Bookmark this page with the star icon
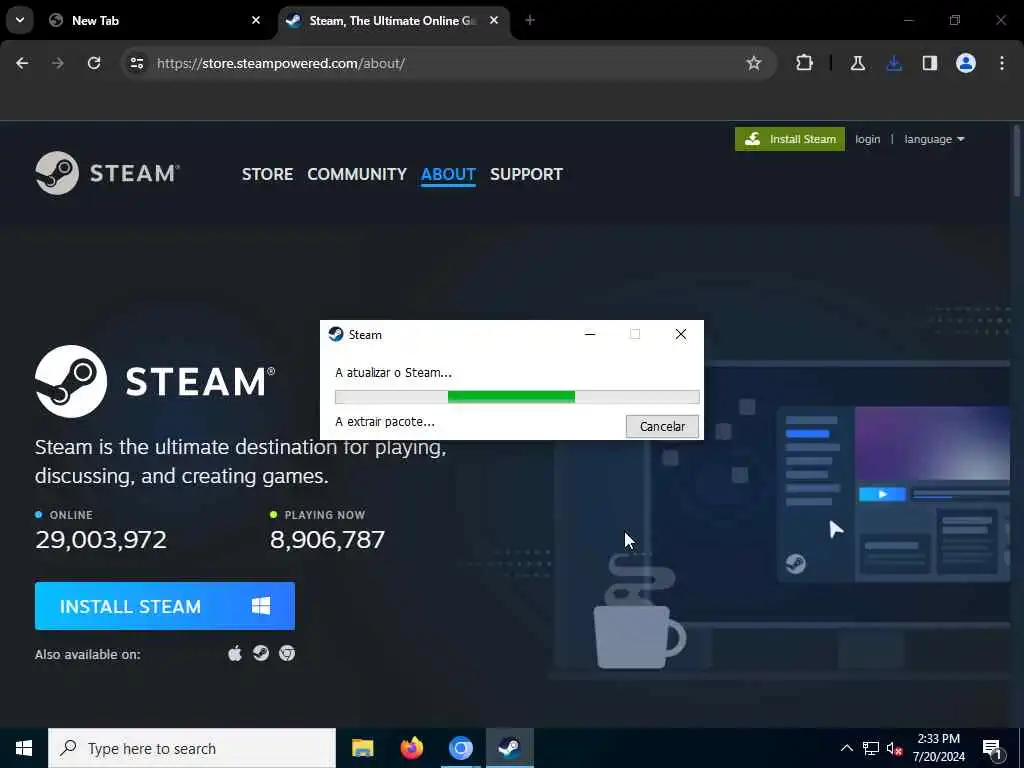This screenshot has width=1024, height=768. pos(754,63)
